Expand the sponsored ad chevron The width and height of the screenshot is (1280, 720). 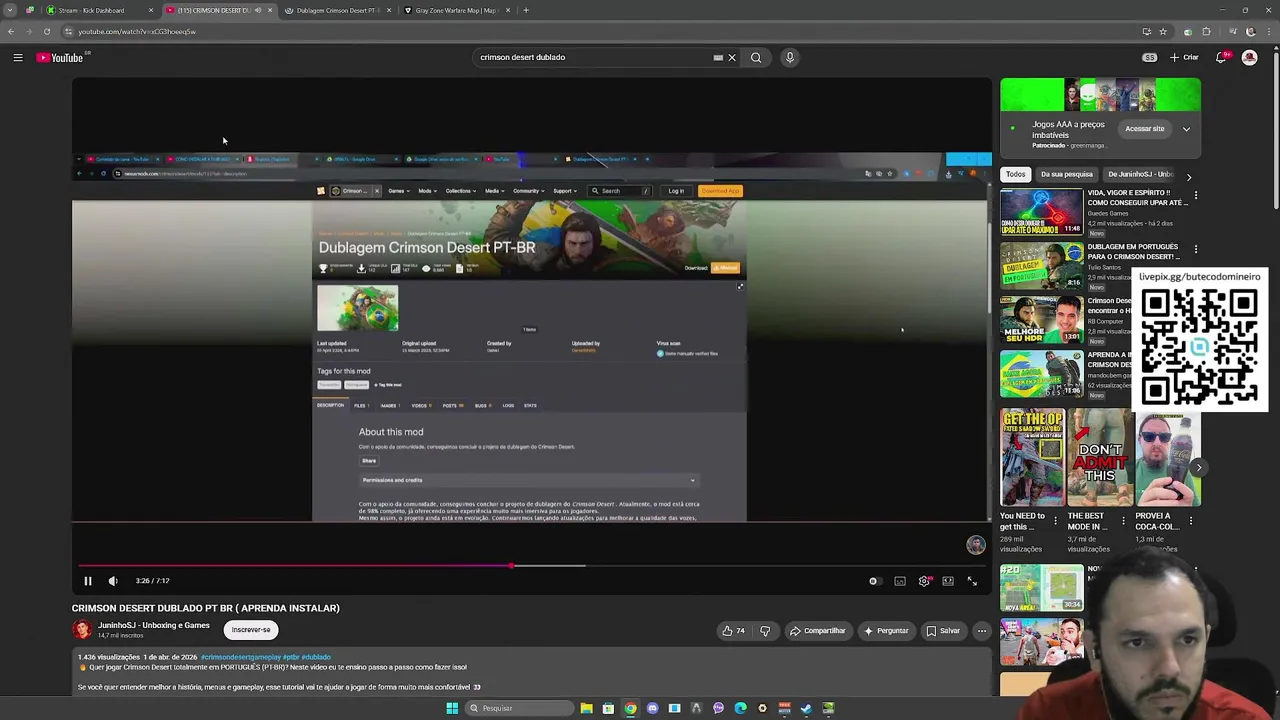(1186, 129)
